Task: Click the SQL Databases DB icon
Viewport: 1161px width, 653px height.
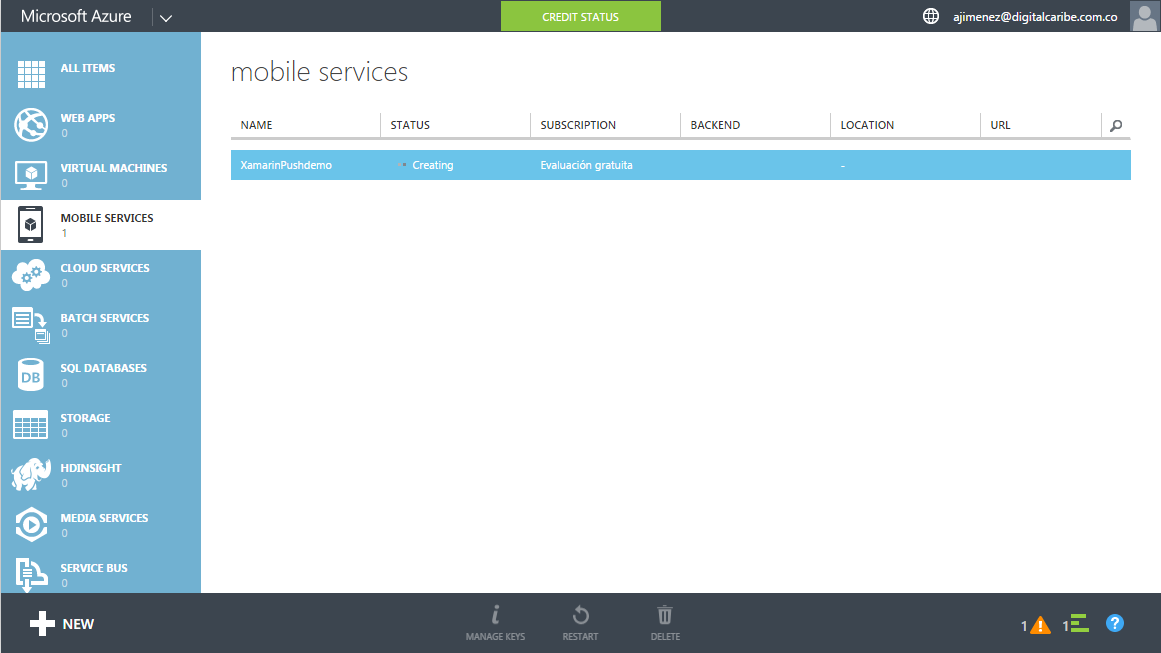Action: pyautogui.click(x=31, y=375)
